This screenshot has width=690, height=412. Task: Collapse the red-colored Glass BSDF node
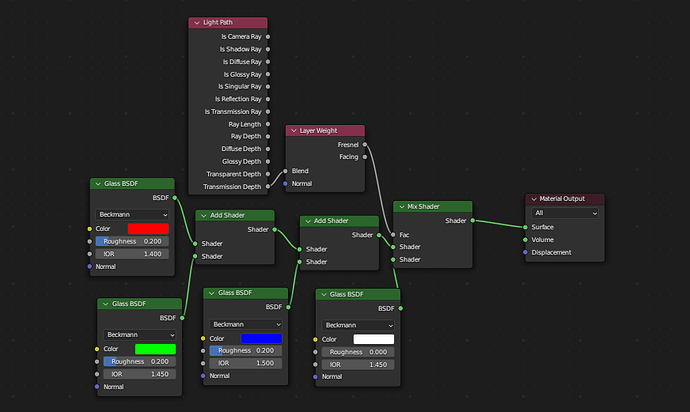click(x=98, y=184)
